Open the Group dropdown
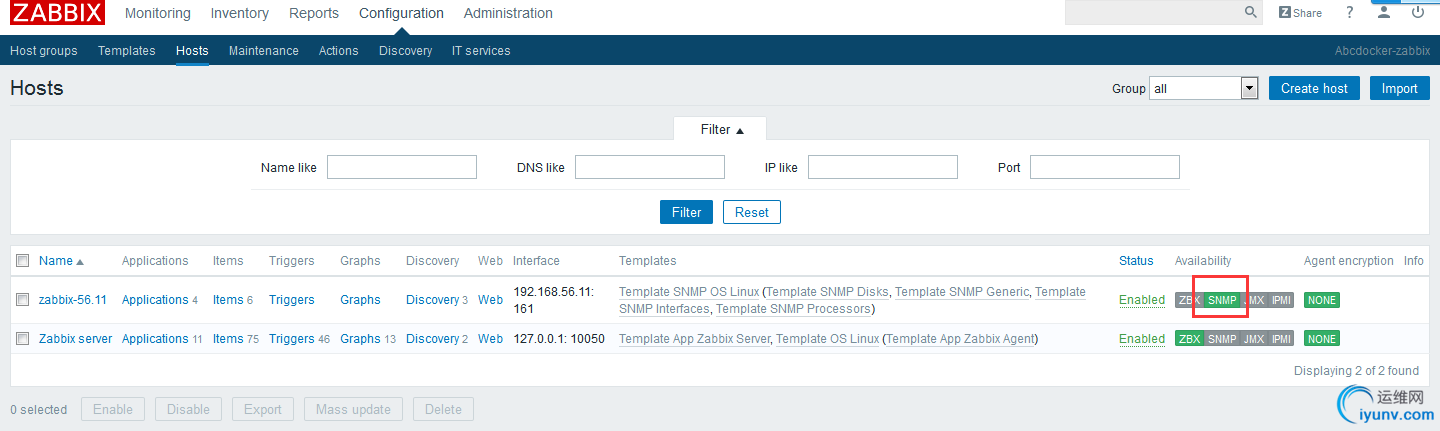This screenshot has width=1440, height=431. pyautogui.click(x=1203, y=88)
